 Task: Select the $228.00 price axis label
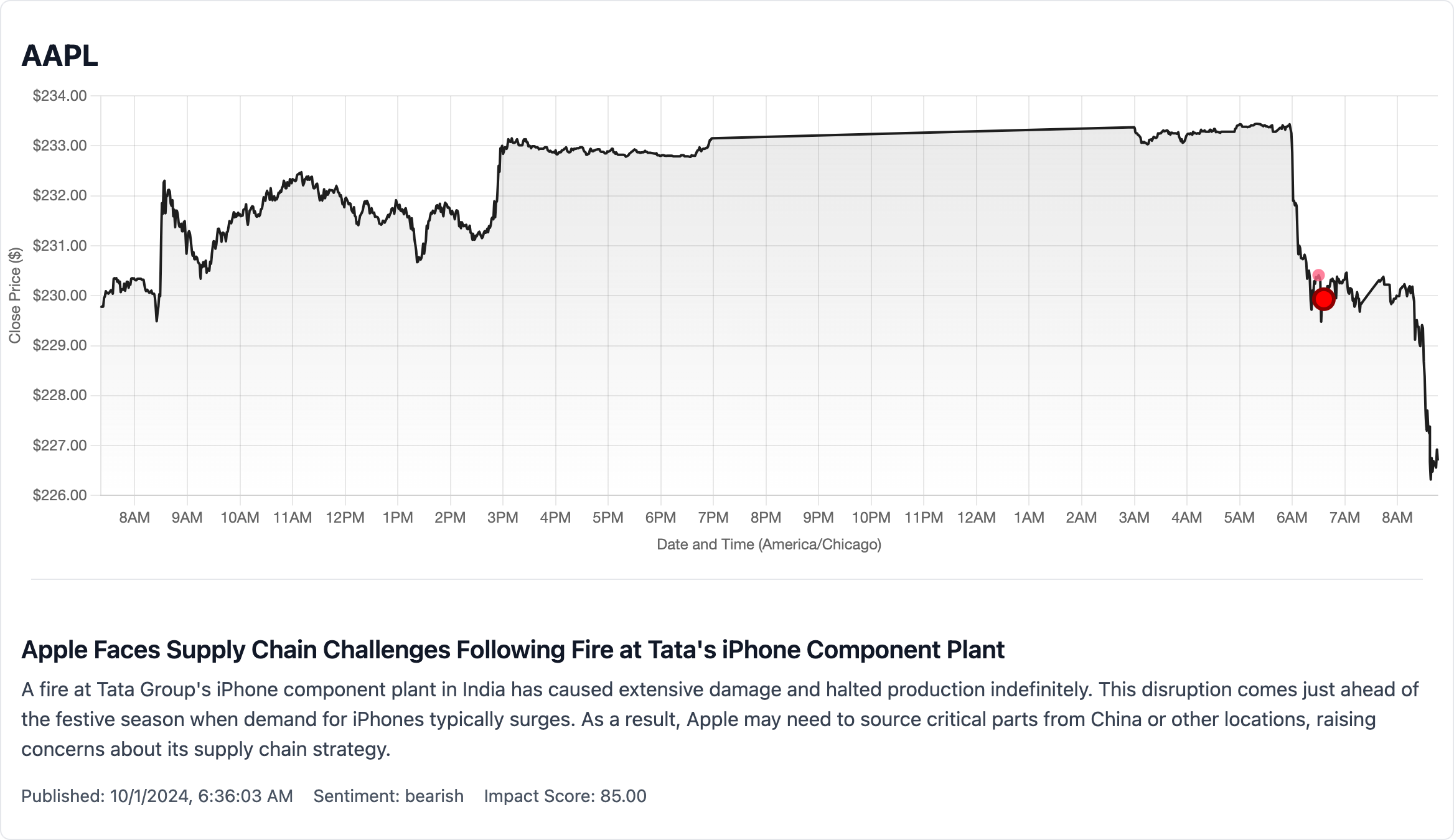(60, 395)
